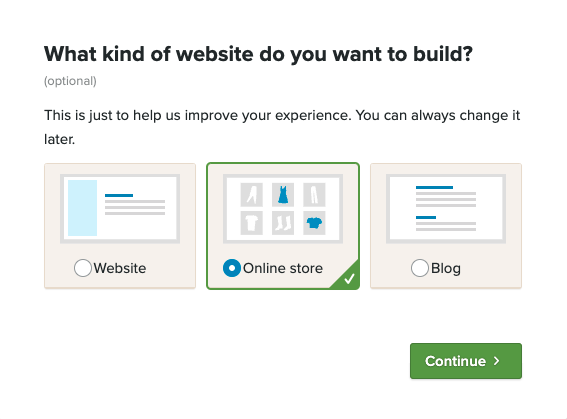
Task: Click the light blue sidebar block in Website preview
Action: [x=82, y=208]
